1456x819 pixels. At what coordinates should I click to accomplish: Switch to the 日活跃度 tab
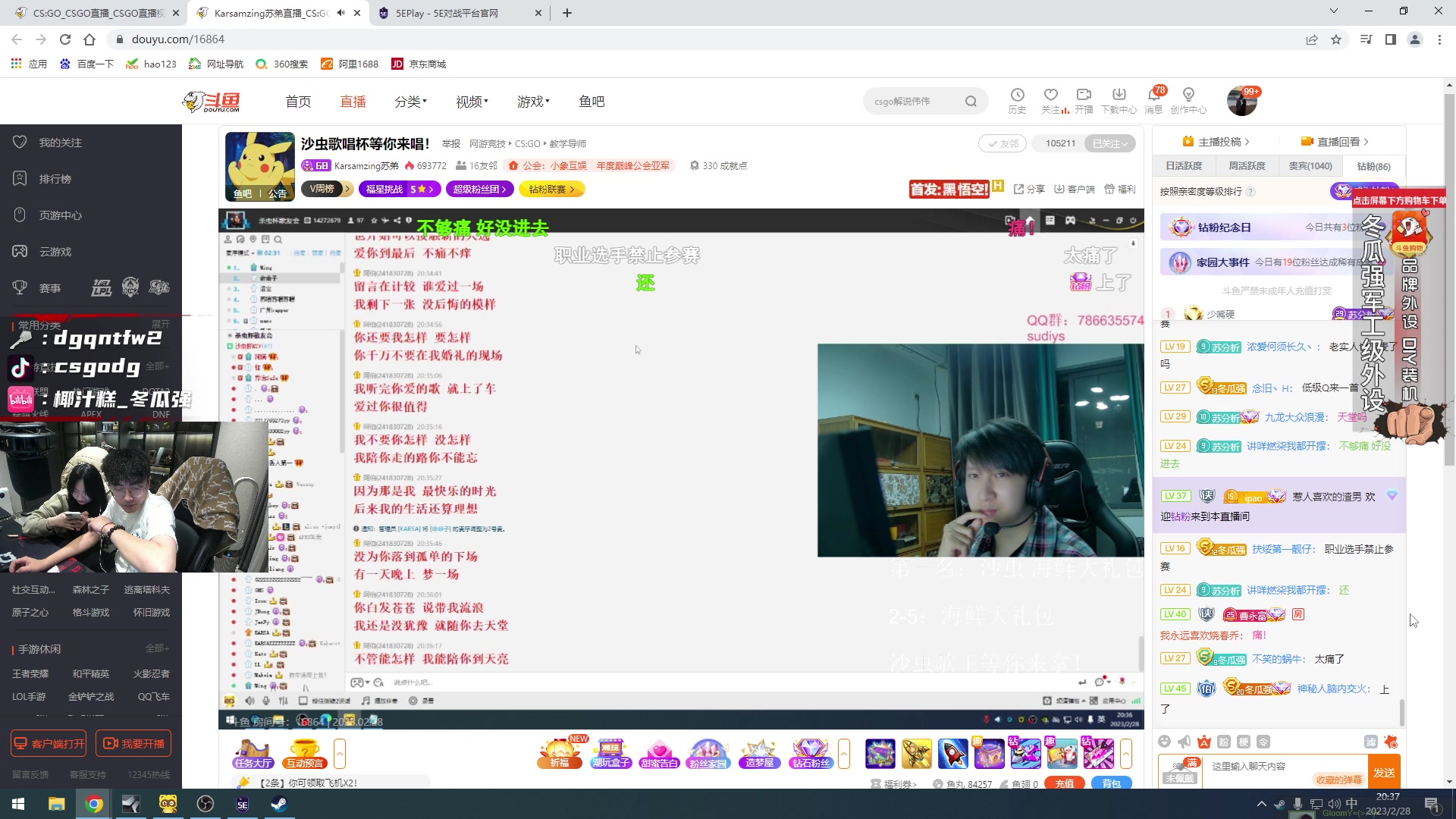1184,166
